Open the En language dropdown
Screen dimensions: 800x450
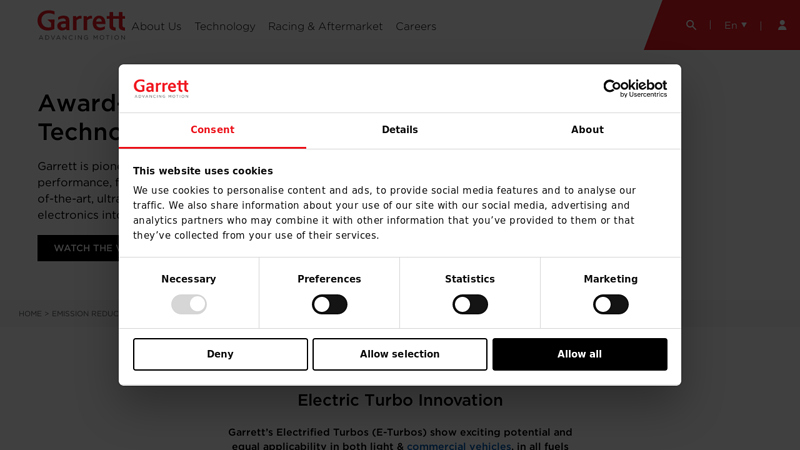pos(735,25)
